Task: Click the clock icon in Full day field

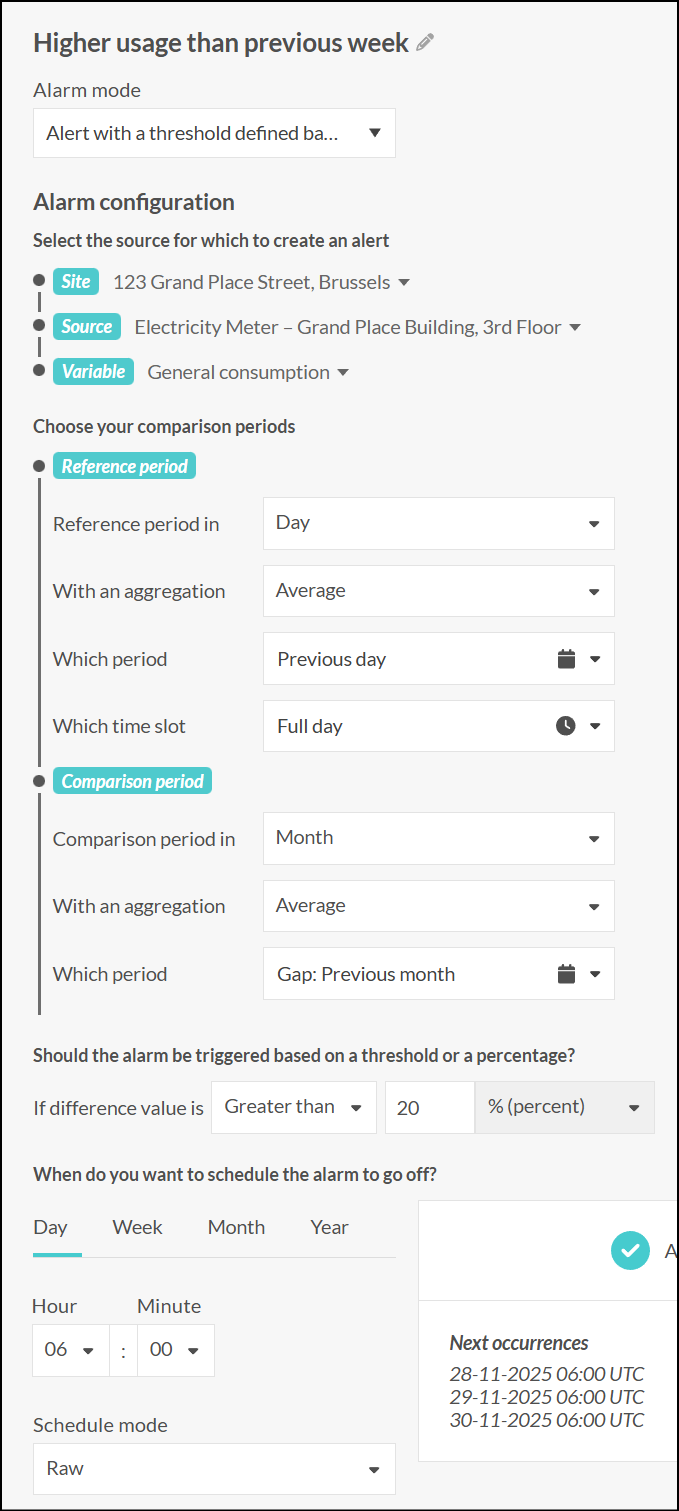Action: [x=566, y=726]
